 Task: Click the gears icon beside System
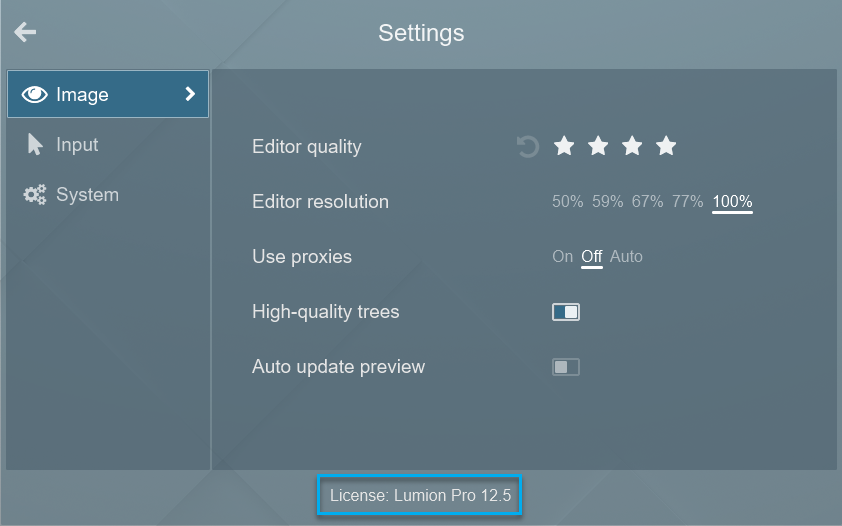click(x=35, y=195)
